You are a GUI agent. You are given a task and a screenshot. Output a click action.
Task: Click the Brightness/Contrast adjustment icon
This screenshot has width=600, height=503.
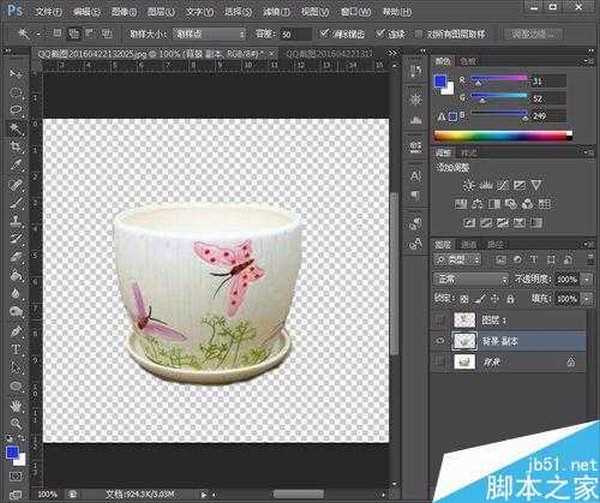coord(466,185)
